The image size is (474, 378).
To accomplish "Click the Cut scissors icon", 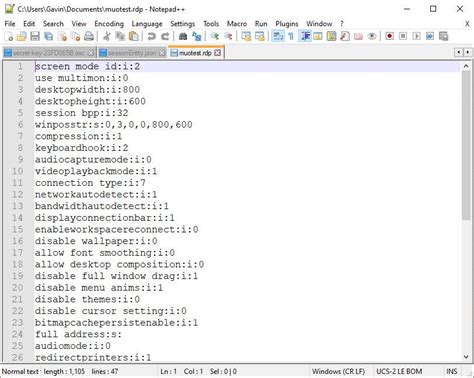I will (x=107, y=36).
